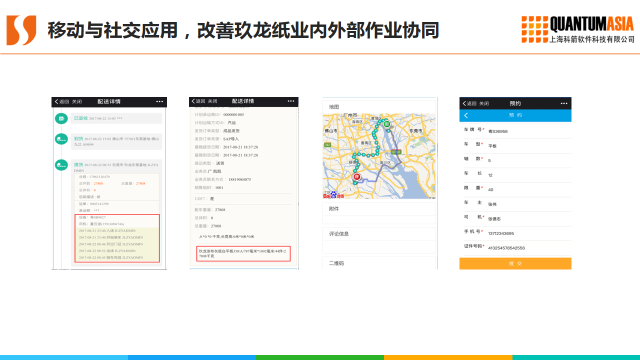
Task: Select the 地图 section header
Action: click(x=334, y=107)
